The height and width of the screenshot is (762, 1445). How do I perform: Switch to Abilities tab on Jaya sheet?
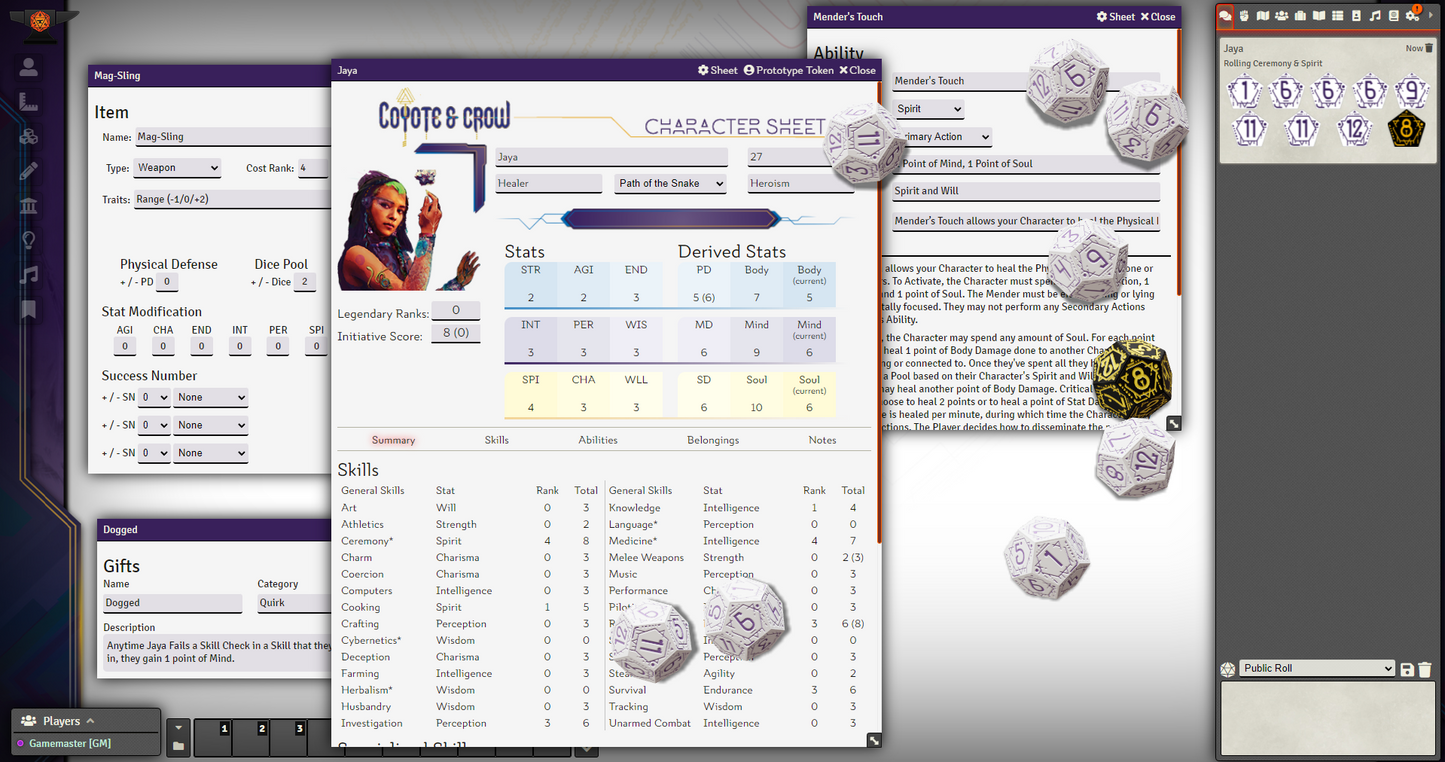click(598, 440)
